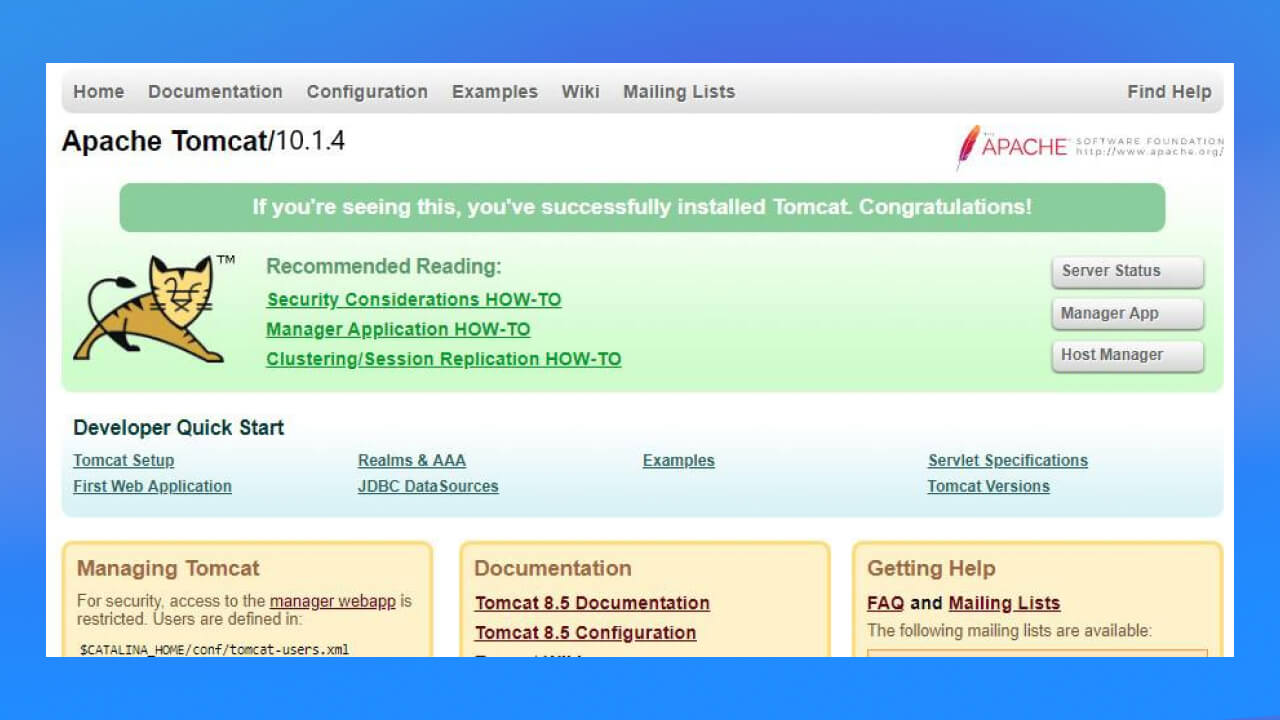
Task: Open Mailing Lists in the navigation bar
Action: point(679,92)
